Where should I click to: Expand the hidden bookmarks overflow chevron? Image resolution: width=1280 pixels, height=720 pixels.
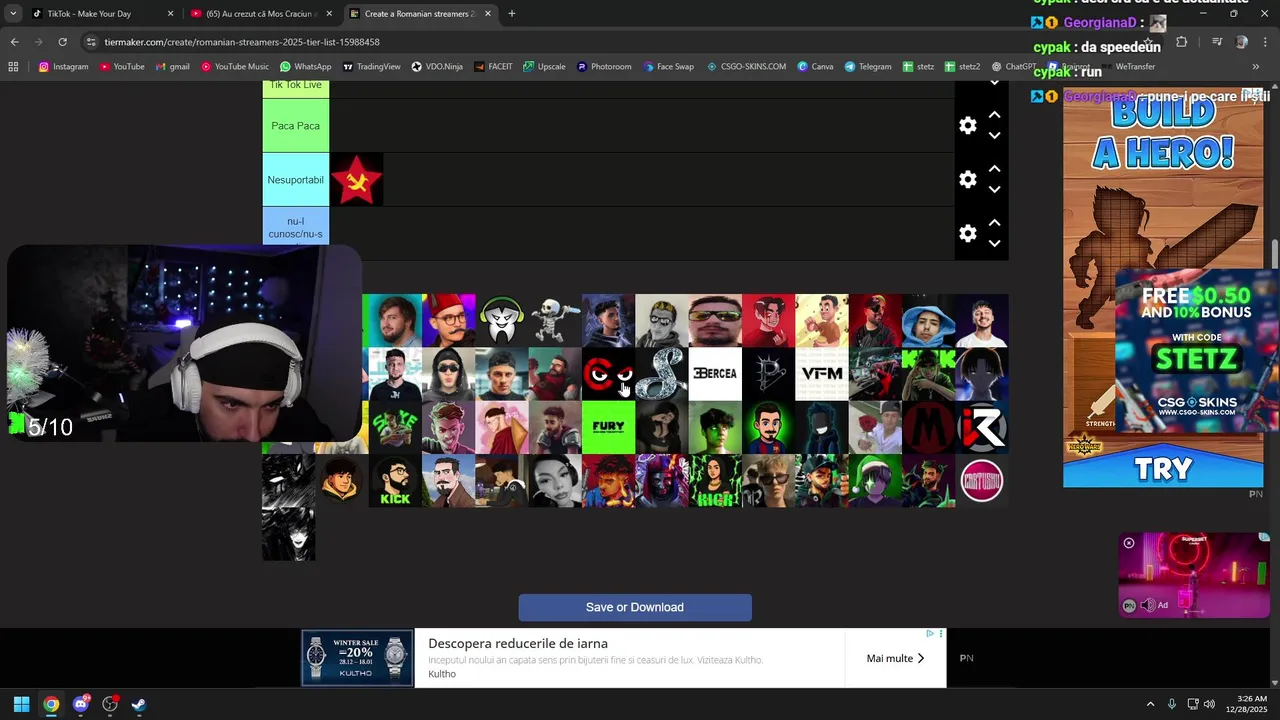click(x=1256, y=67)
